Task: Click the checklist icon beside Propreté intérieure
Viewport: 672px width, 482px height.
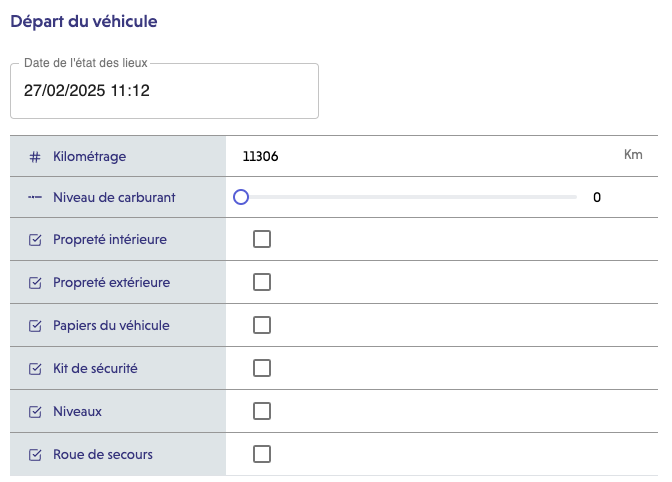Action: pos(35,240)
